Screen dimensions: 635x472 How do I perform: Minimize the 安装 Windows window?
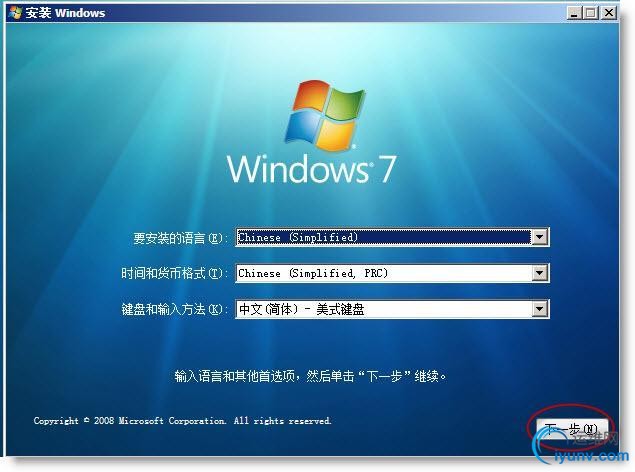pyautogui.click(x=574, y=13)
